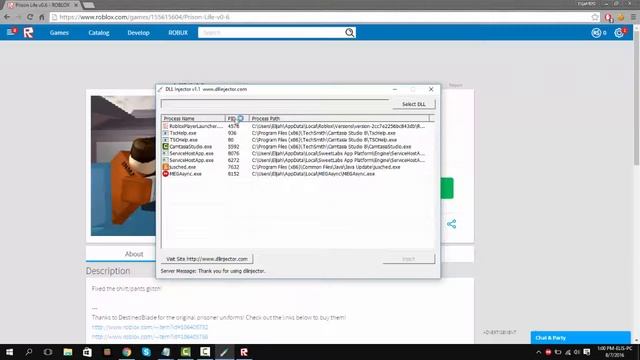
Task: Open the Chat & Party panel
Action: (580, 338)
